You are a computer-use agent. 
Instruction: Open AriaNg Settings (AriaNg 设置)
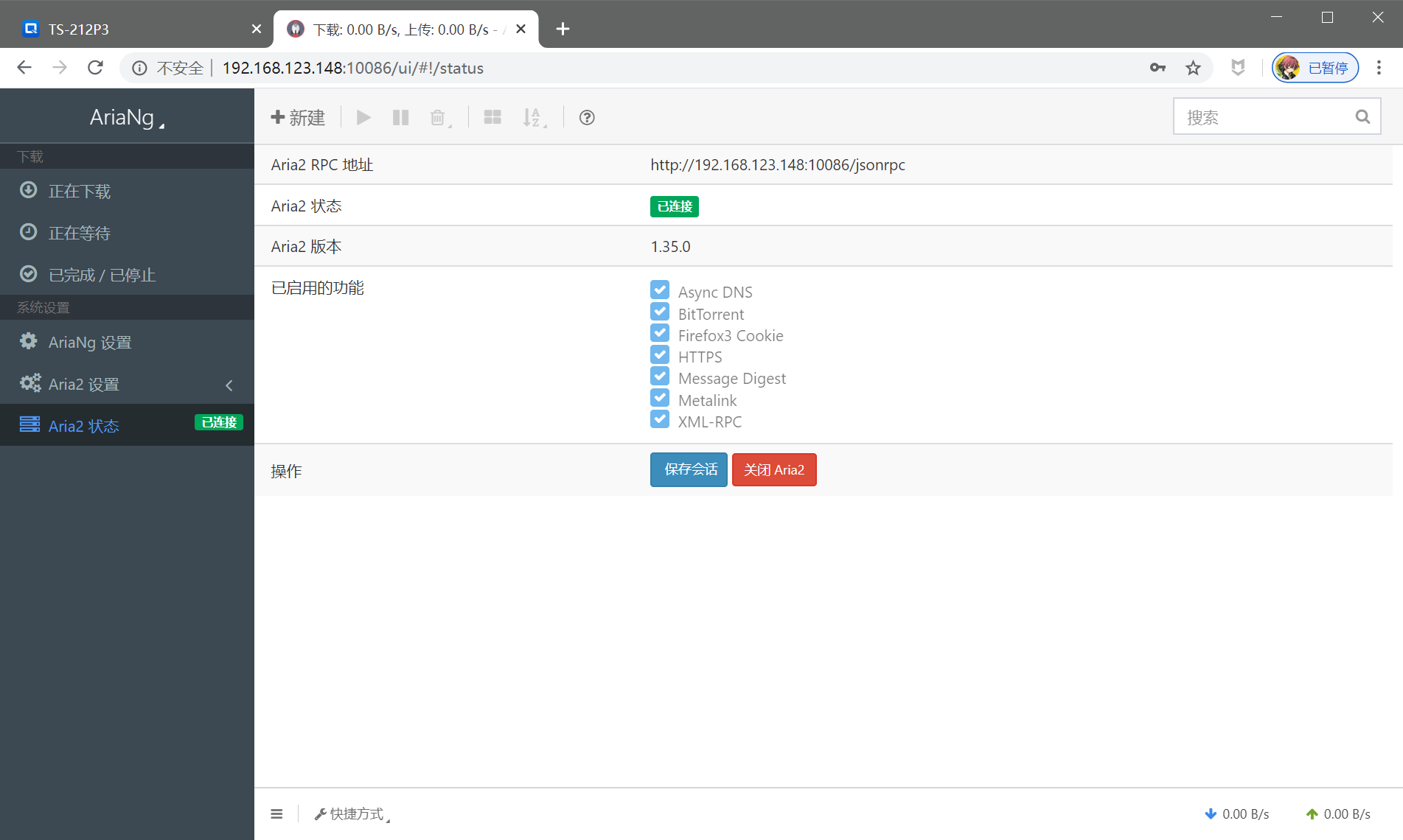127,342
